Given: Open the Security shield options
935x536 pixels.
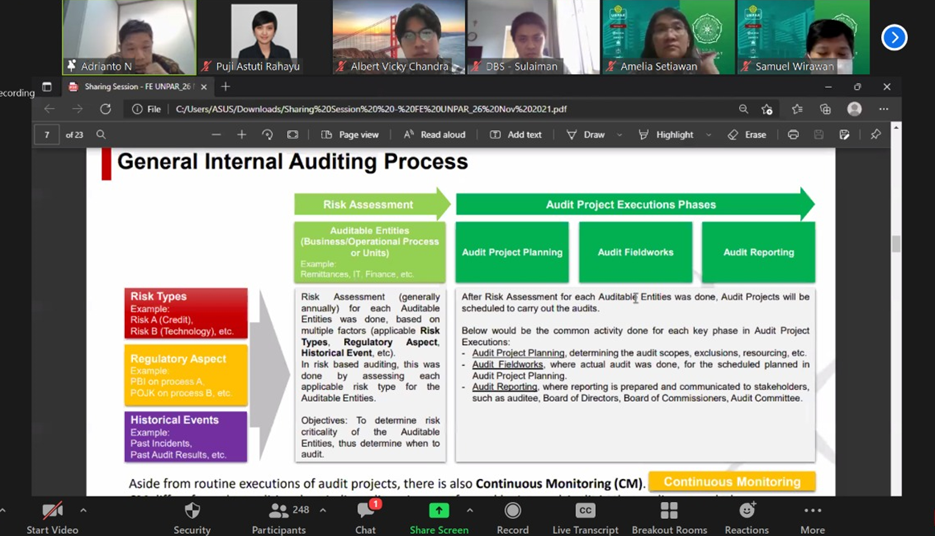Looking at the screenshot, I should [192, 511].
